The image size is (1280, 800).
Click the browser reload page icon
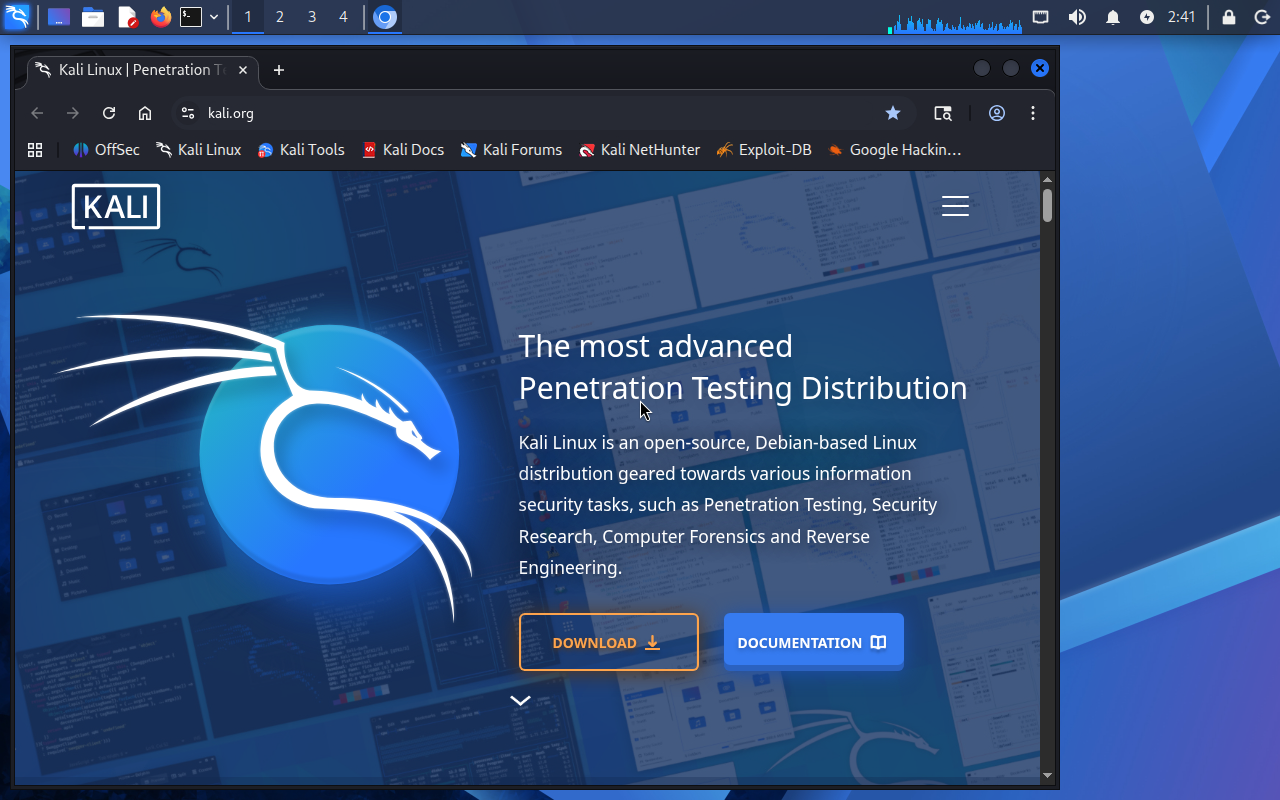(109, 113)
